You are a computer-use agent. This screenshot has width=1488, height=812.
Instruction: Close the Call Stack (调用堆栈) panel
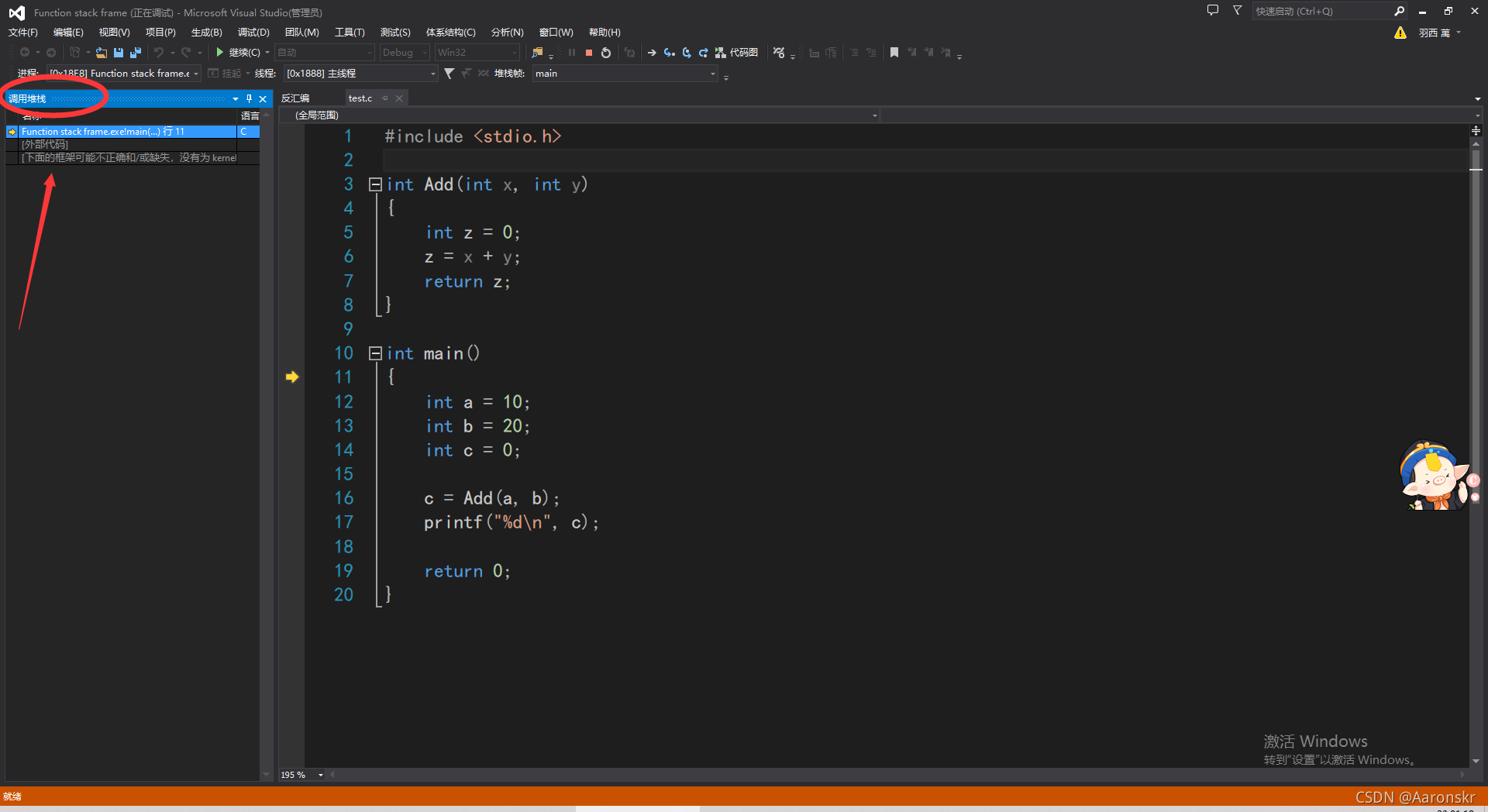[263, 98]
